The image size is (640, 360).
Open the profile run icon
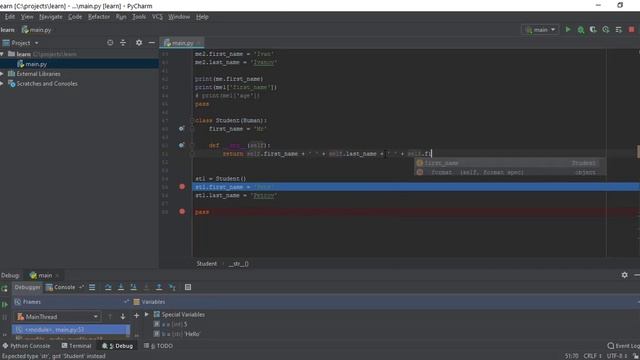(606, 29)
